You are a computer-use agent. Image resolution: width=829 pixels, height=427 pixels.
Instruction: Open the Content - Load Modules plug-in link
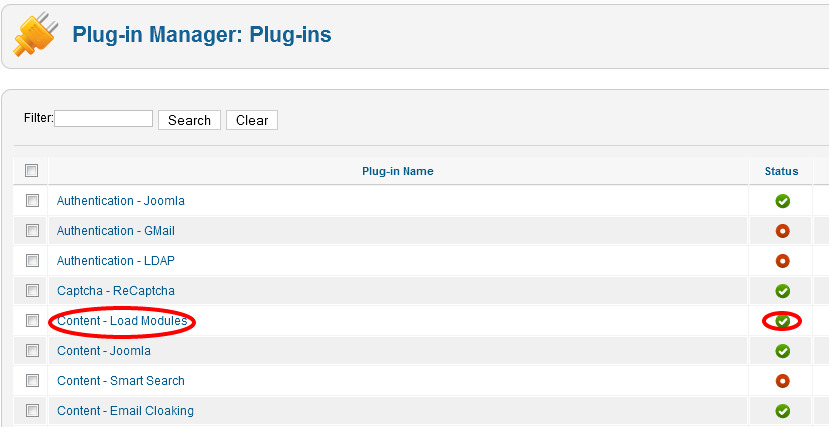point(122,321)
